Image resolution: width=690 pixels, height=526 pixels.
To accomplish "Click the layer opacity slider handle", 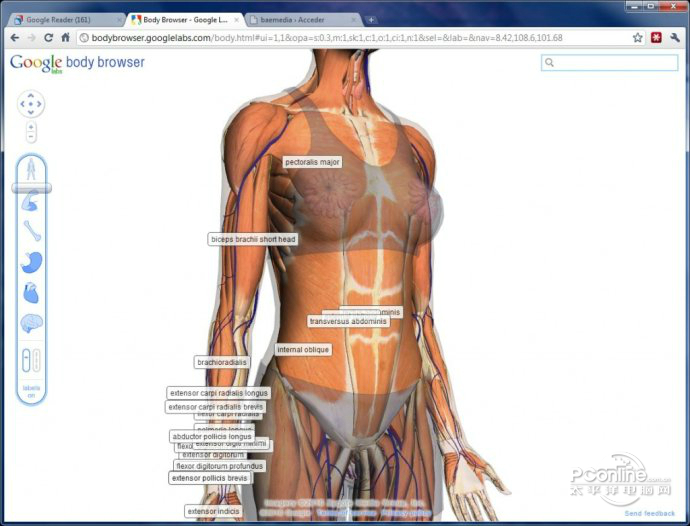I will (x=31, y=188).
